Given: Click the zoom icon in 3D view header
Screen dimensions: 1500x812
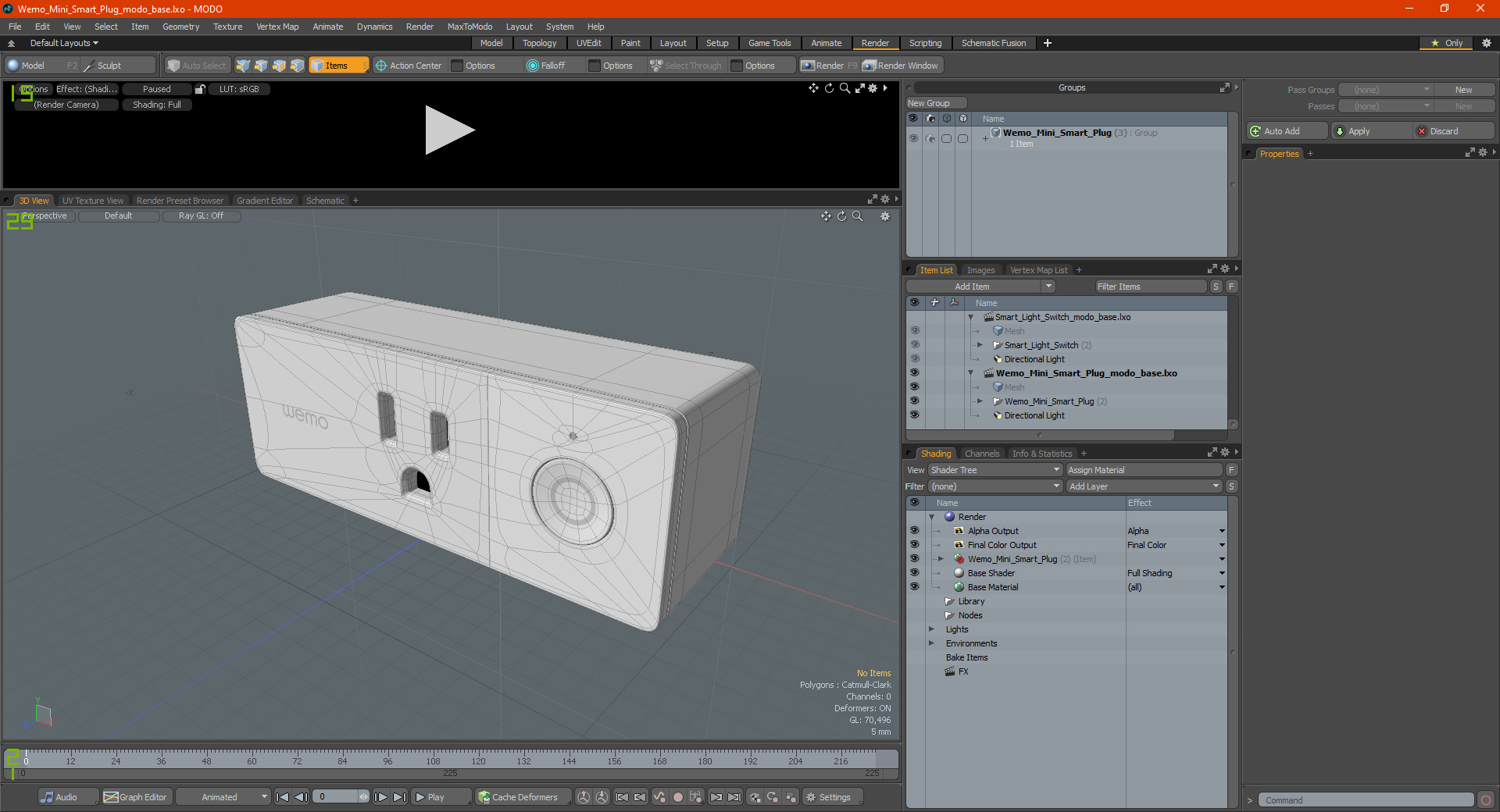Looking at the screenshot, I should [858, 216].
